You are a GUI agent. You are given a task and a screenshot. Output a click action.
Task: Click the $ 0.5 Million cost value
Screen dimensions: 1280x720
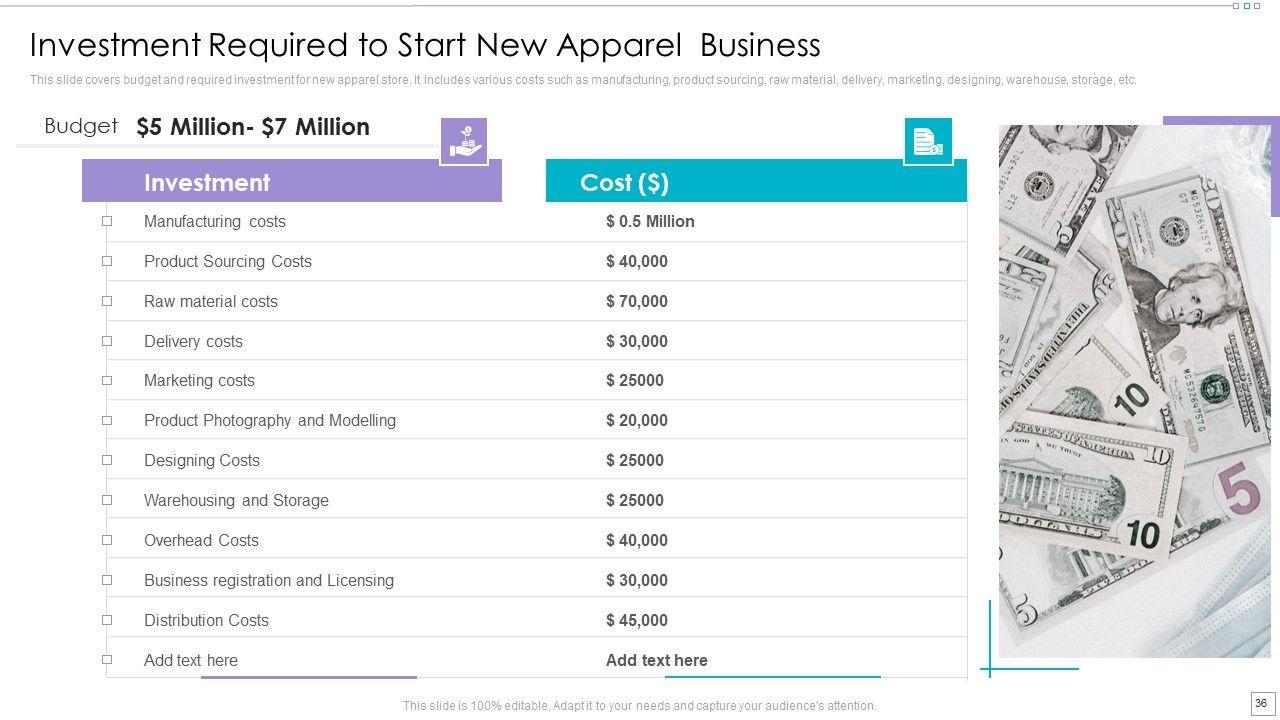[x=650, y=221]
